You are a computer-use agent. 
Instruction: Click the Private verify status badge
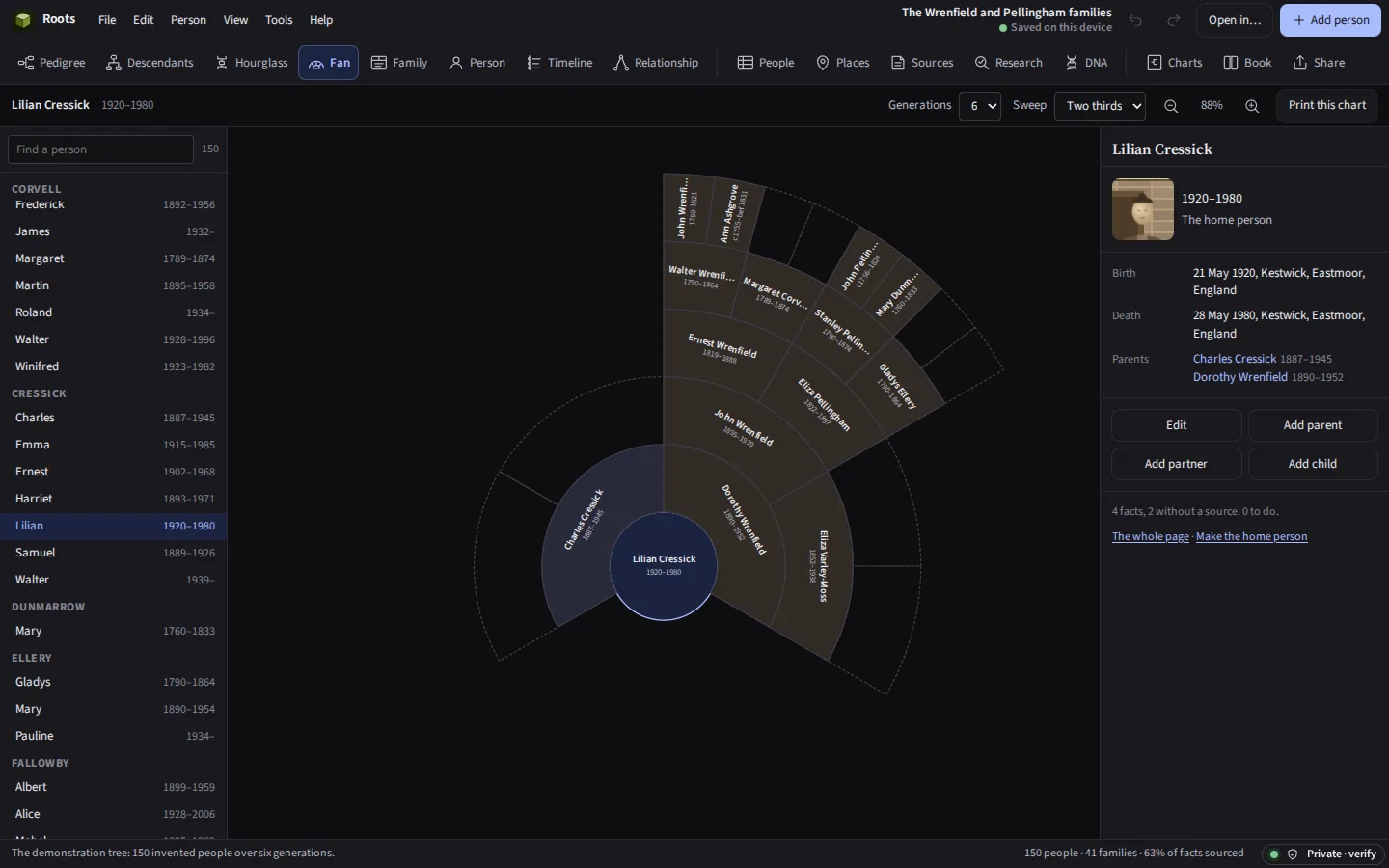click(x=1323, y=854)
